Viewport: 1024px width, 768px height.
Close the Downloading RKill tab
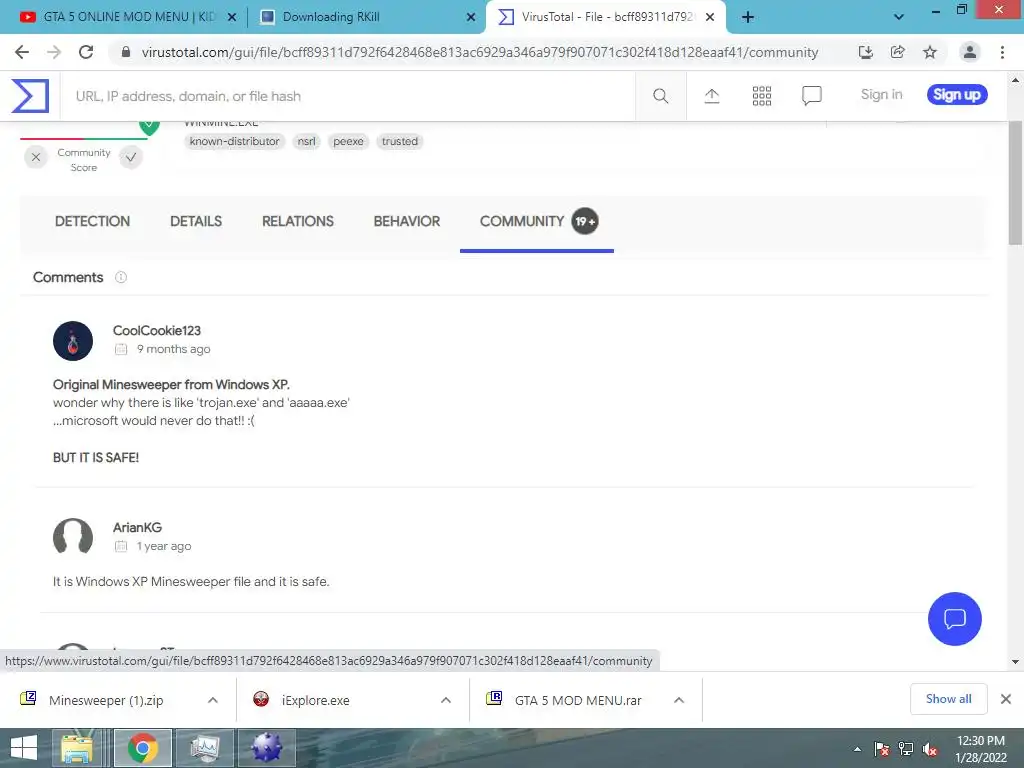click(471, 17)
